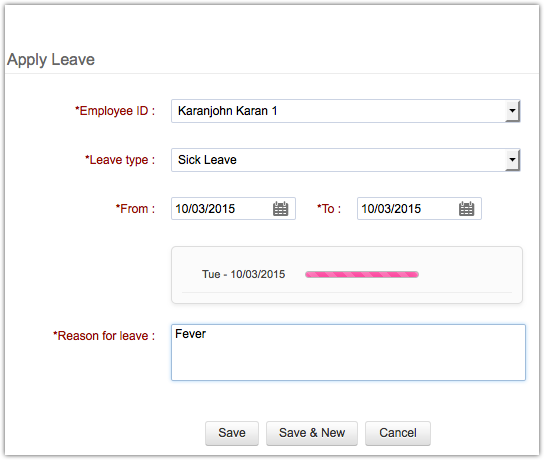
Task: Click the pink full-day leave bar
Action: tap(362, 274)
